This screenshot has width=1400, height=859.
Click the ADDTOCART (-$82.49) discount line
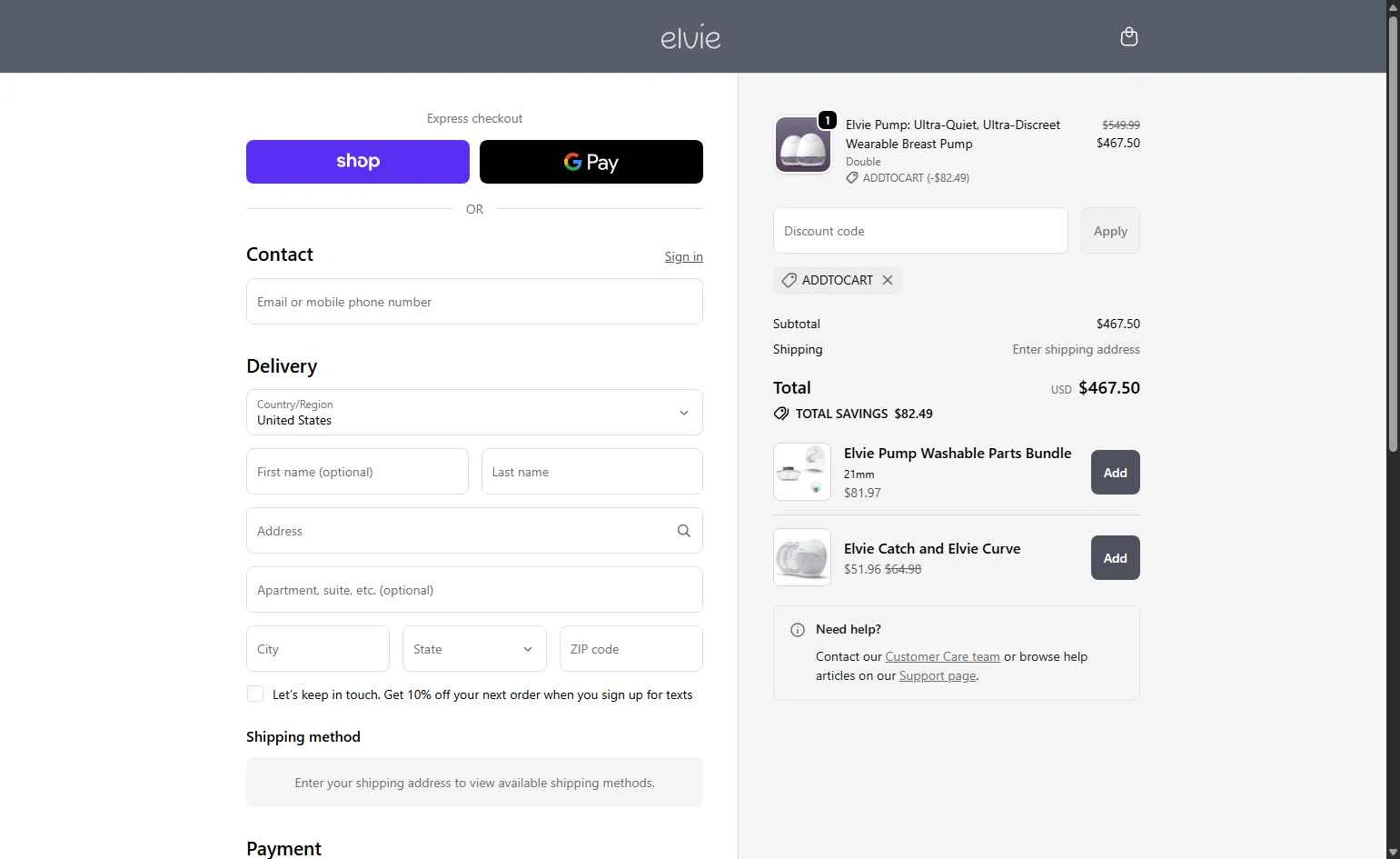916,178
